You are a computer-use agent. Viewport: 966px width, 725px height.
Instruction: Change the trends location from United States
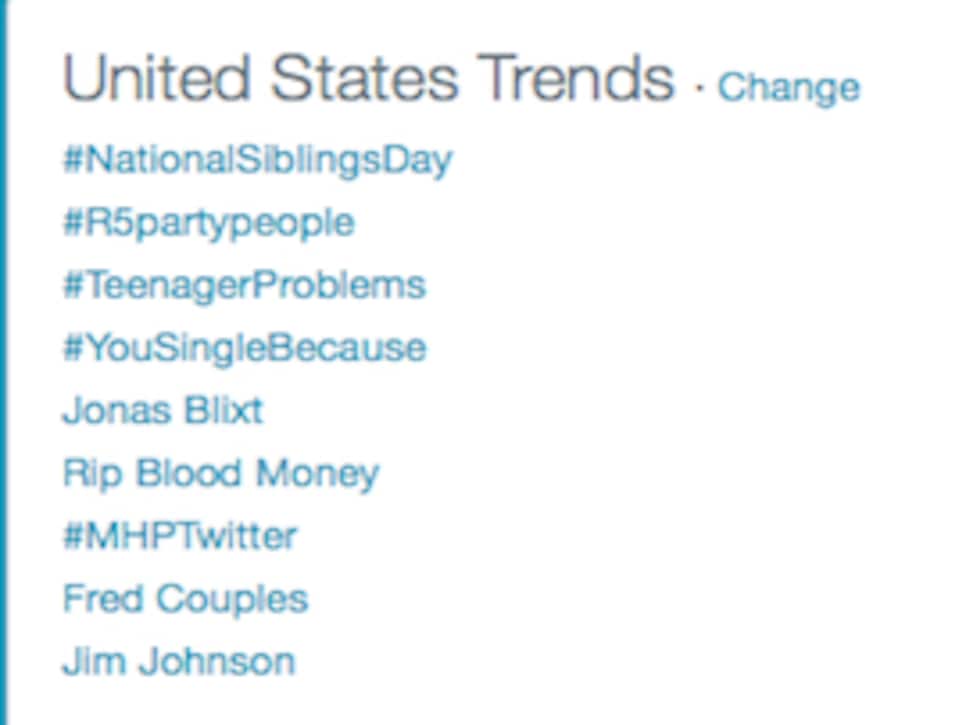tap(788, 88)
